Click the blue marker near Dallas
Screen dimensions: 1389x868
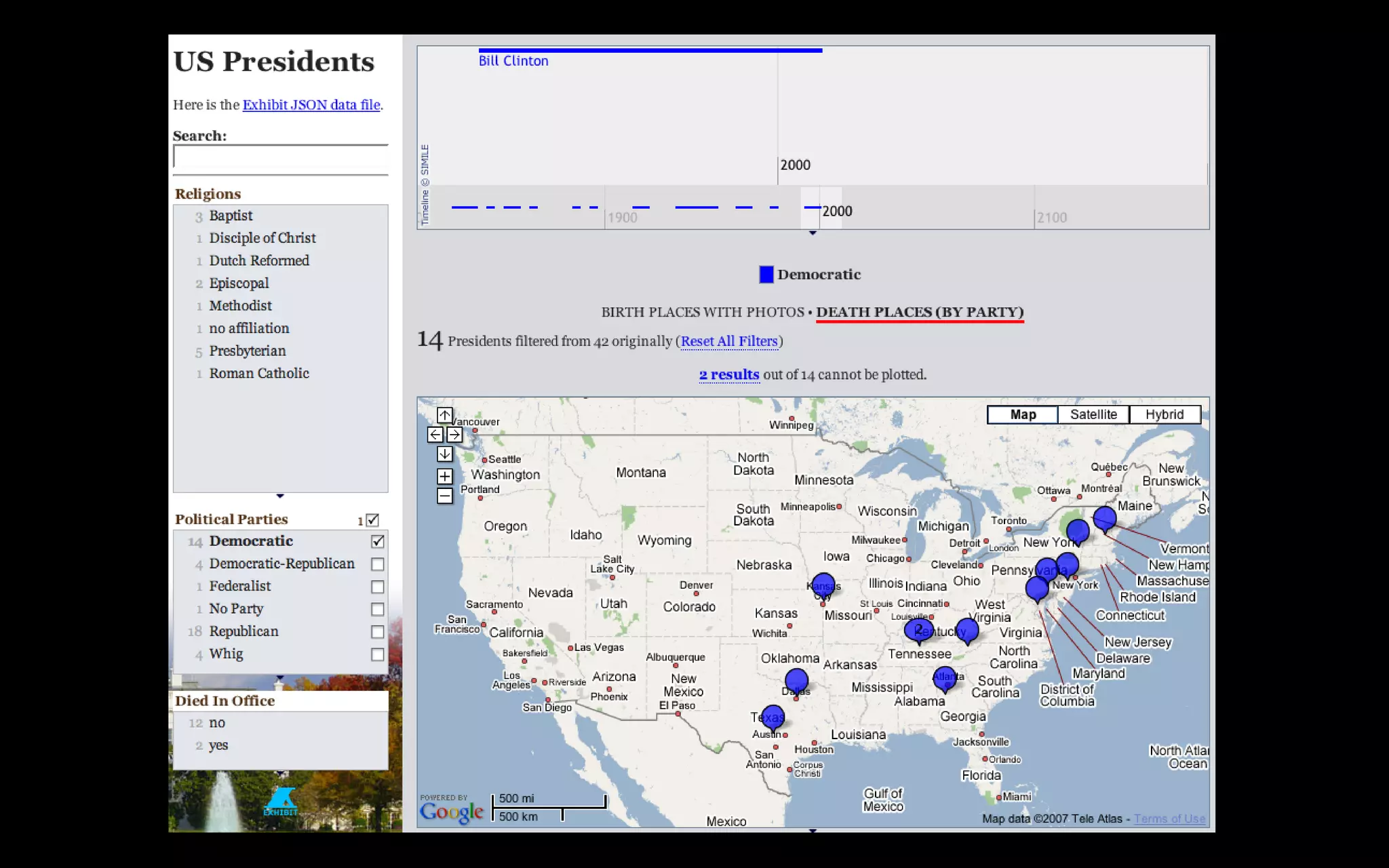pos(796,679)
